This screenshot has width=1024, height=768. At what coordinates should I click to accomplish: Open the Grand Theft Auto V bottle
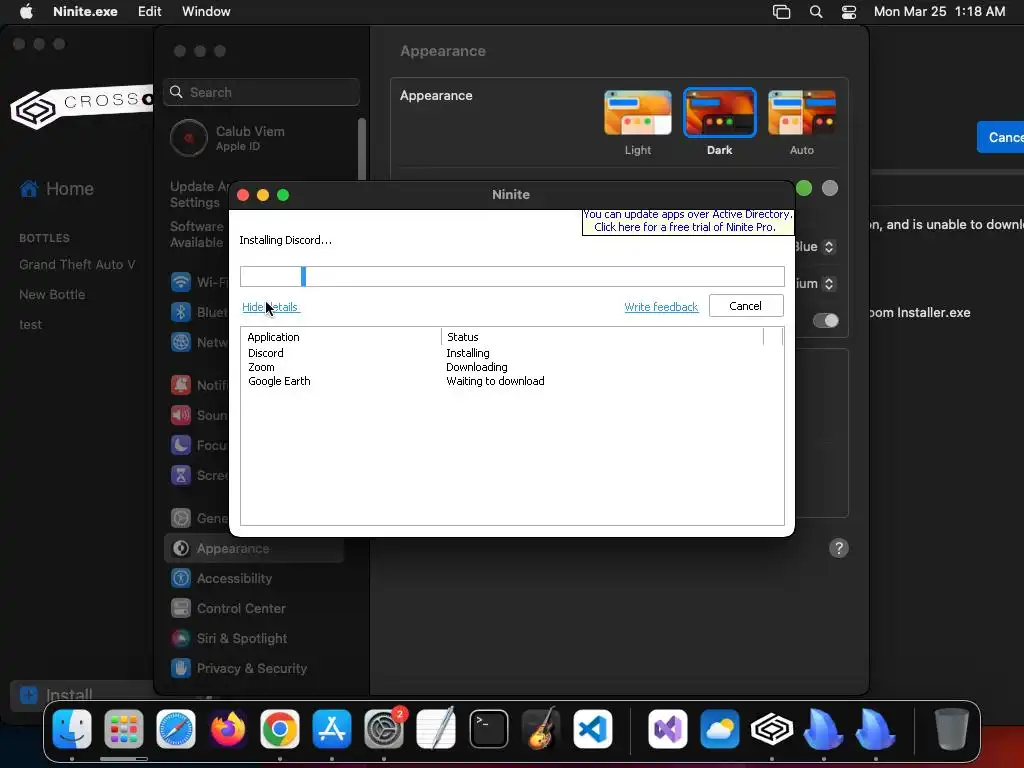pos(77,264)
